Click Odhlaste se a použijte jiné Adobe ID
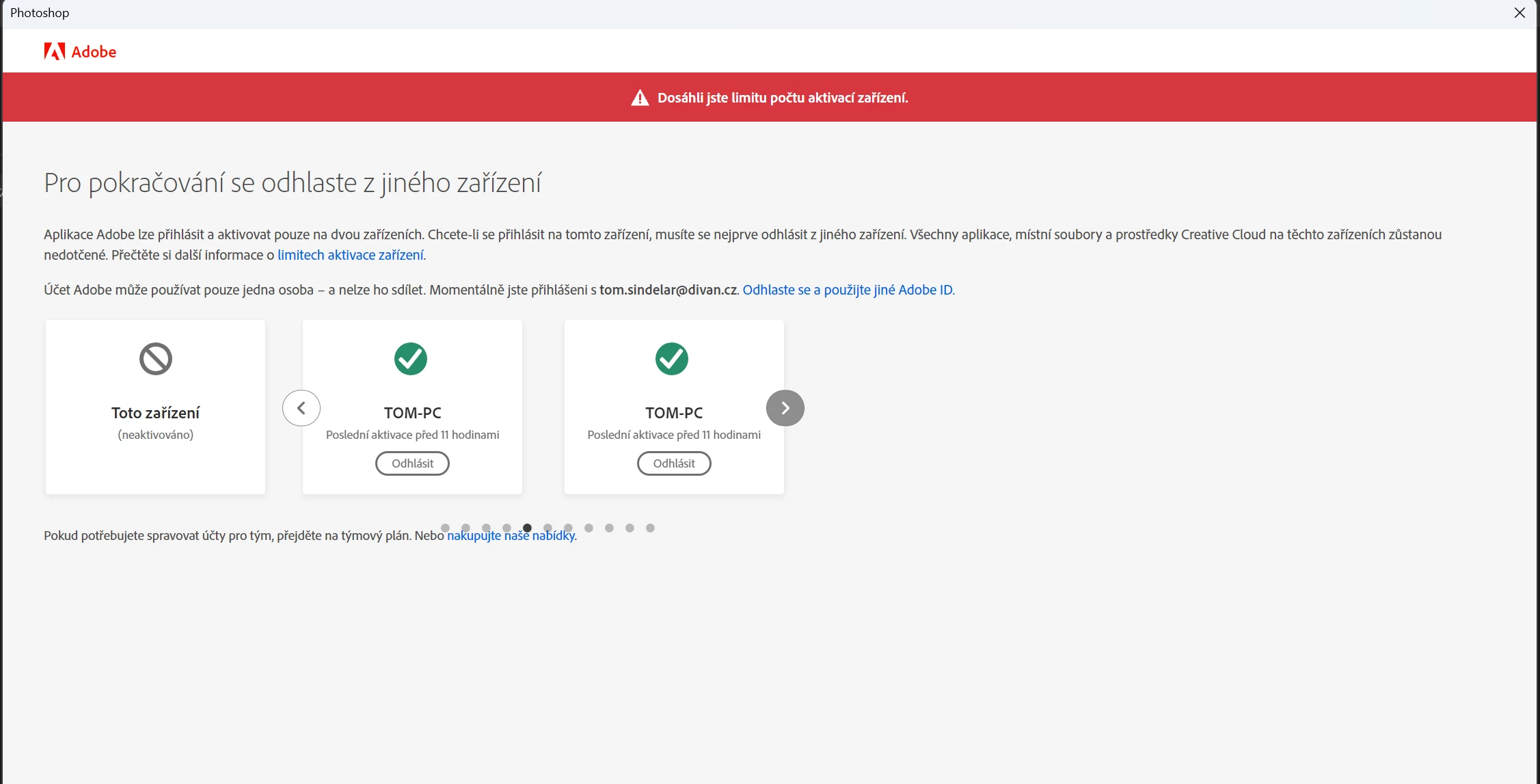Screen dimensions: 1540x784 click(848, 290)
